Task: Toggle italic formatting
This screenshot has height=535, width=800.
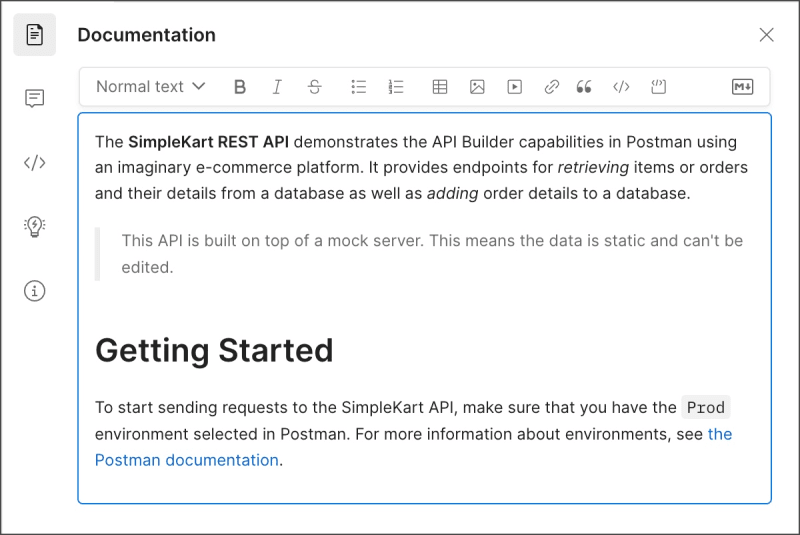Action: point(277,87)
